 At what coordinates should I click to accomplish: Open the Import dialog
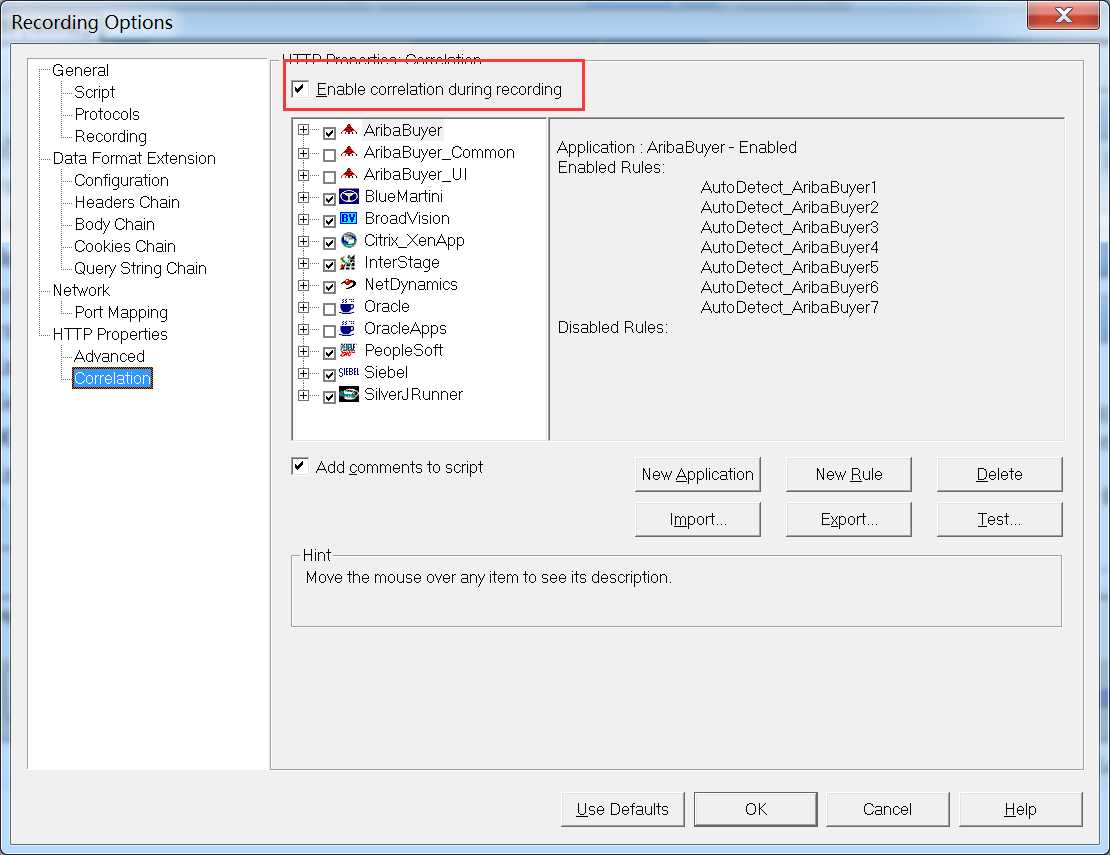click(697, 520)
